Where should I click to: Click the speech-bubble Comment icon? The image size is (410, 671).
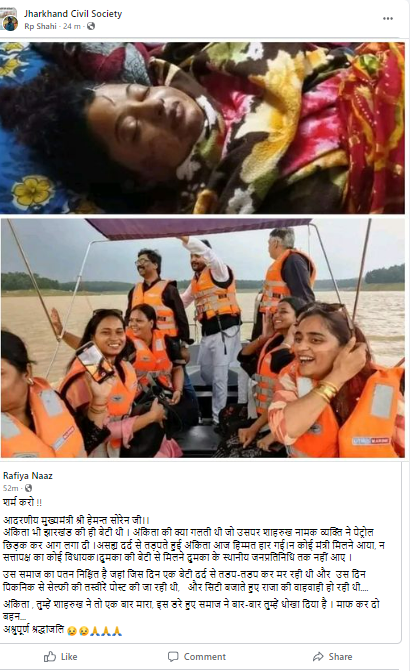(x=173, y=656)
